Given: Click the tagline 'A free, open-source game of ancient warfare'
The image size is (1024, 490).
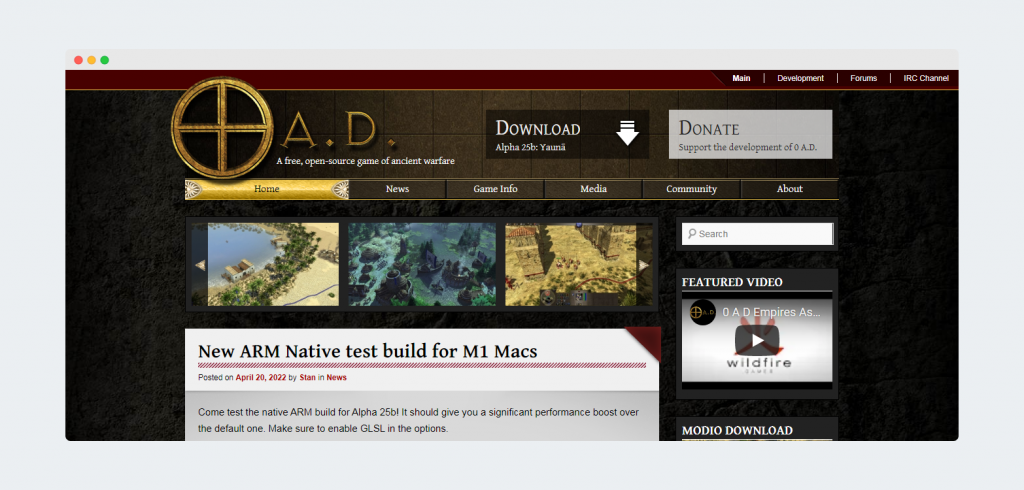Looking at the screenshot, I should 365,161.
